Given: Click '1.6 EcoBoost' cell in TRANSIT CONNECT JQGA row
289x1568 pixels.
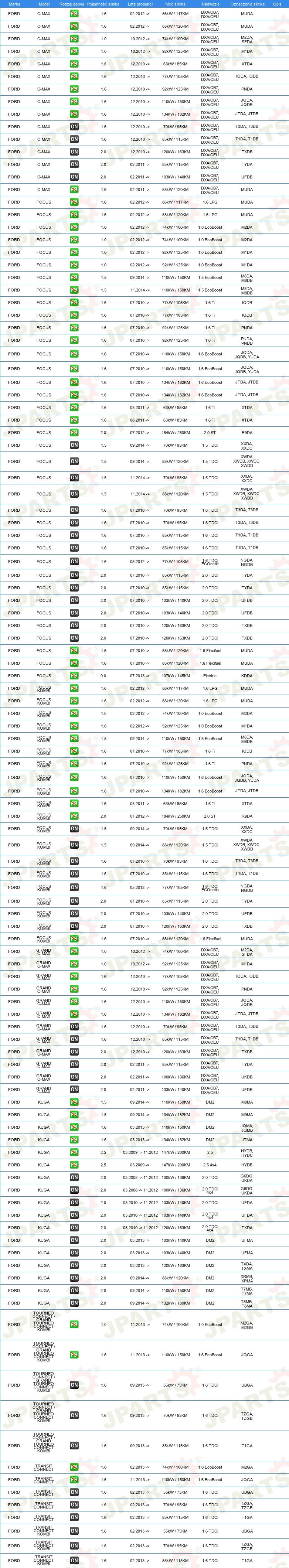Looking at the screenshot, I should (x=210, y=1480).
